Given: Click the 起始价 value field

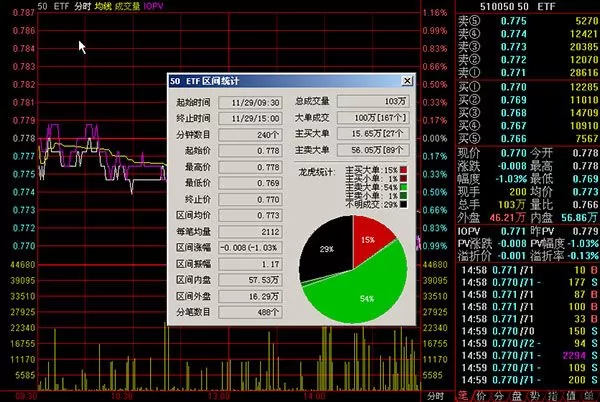Looking at the screenshot, I should coord(250,151).
